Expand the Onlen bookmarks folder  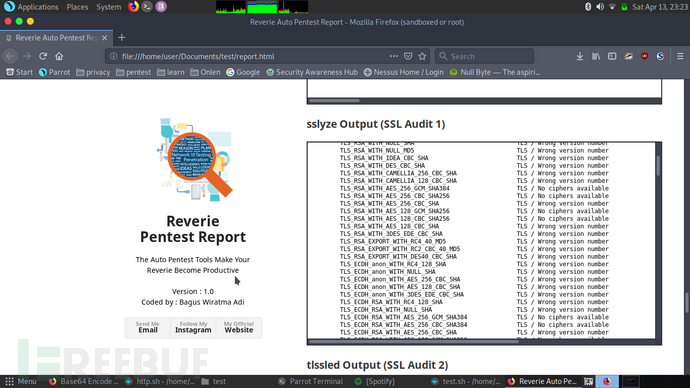(x=205, y=72)
